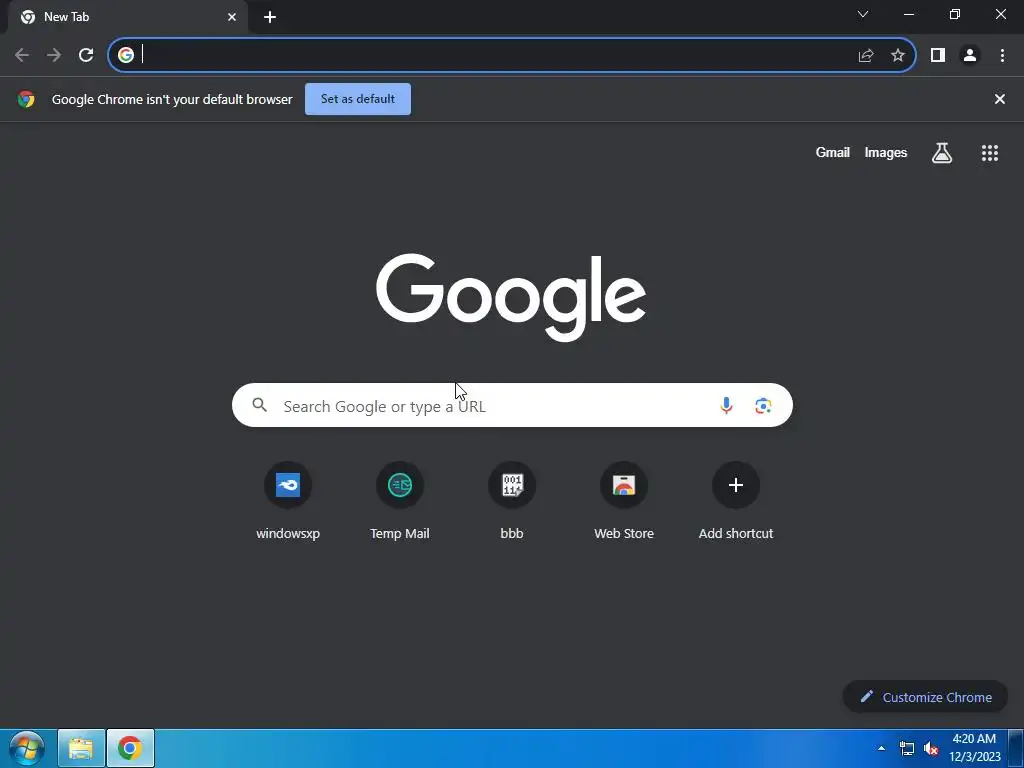Viewport: 1024px width, 768px height.
Task: Open the Windows Start menu
Action: 27,748
